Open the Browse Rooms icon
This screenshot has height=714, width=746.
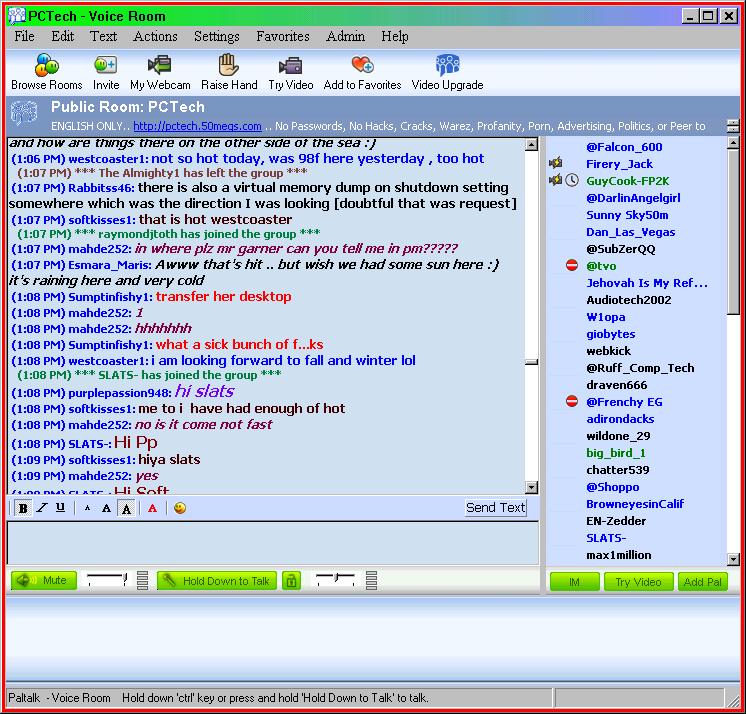47,65
